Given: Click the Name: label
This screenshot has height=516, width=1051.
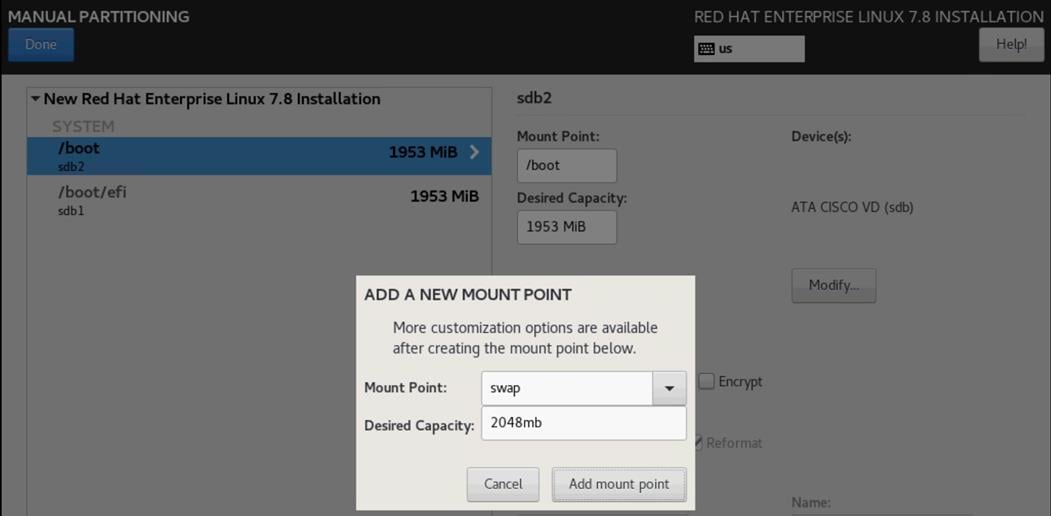Looking at the screenshot, I should click(811, 501).
